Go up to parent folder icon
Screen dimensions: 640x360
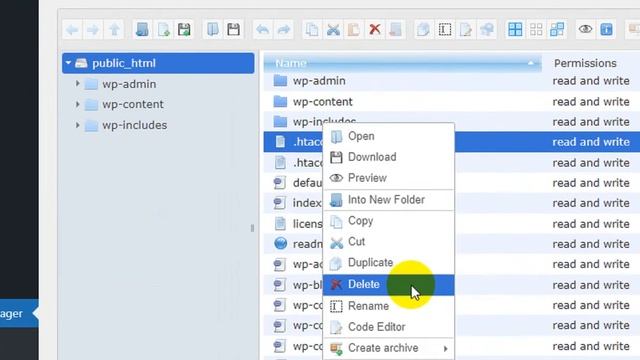(114, 29)
